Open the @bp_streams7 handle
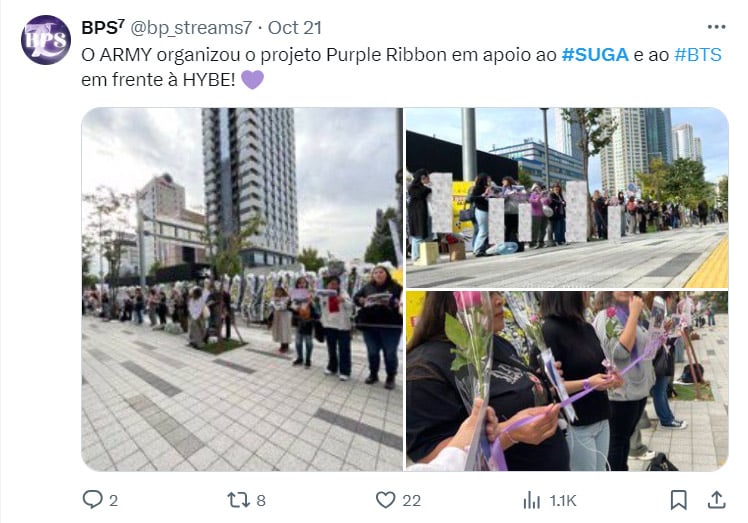Viewport: 748px width, 523px height. click(191, 28)
